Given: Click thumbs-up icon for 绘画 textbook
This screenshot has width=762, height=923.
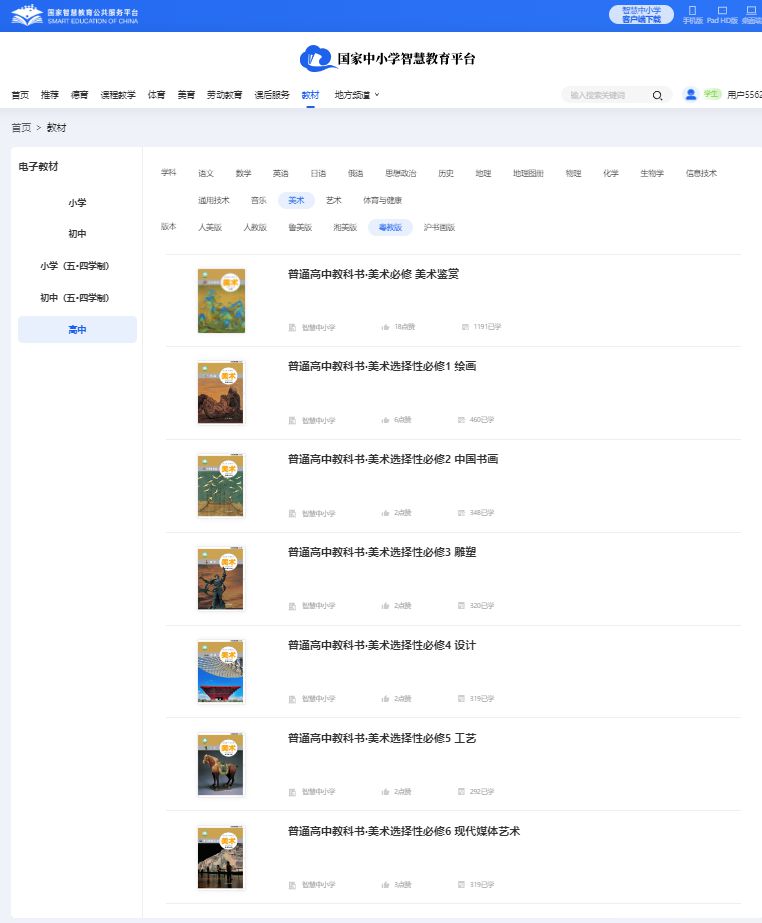Looking at the screenshot, I should tap(385, 420).
